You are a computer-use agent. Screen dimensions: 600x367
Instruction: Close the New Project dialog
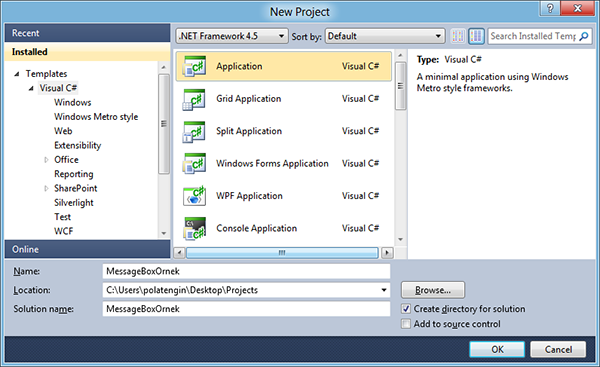[x=578, y=8]
